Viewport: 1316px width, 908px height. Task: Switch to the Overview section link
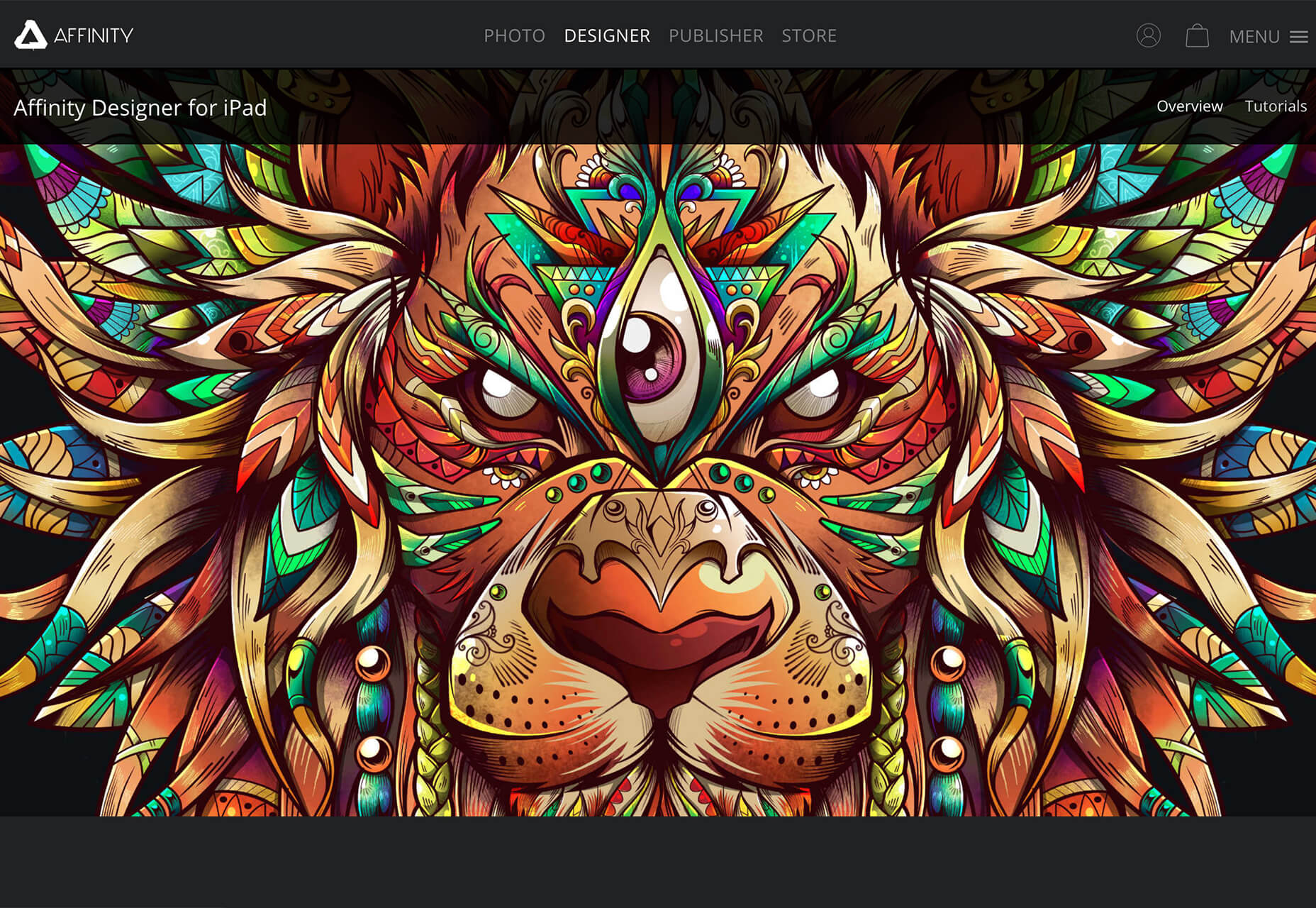[1190, 106]
